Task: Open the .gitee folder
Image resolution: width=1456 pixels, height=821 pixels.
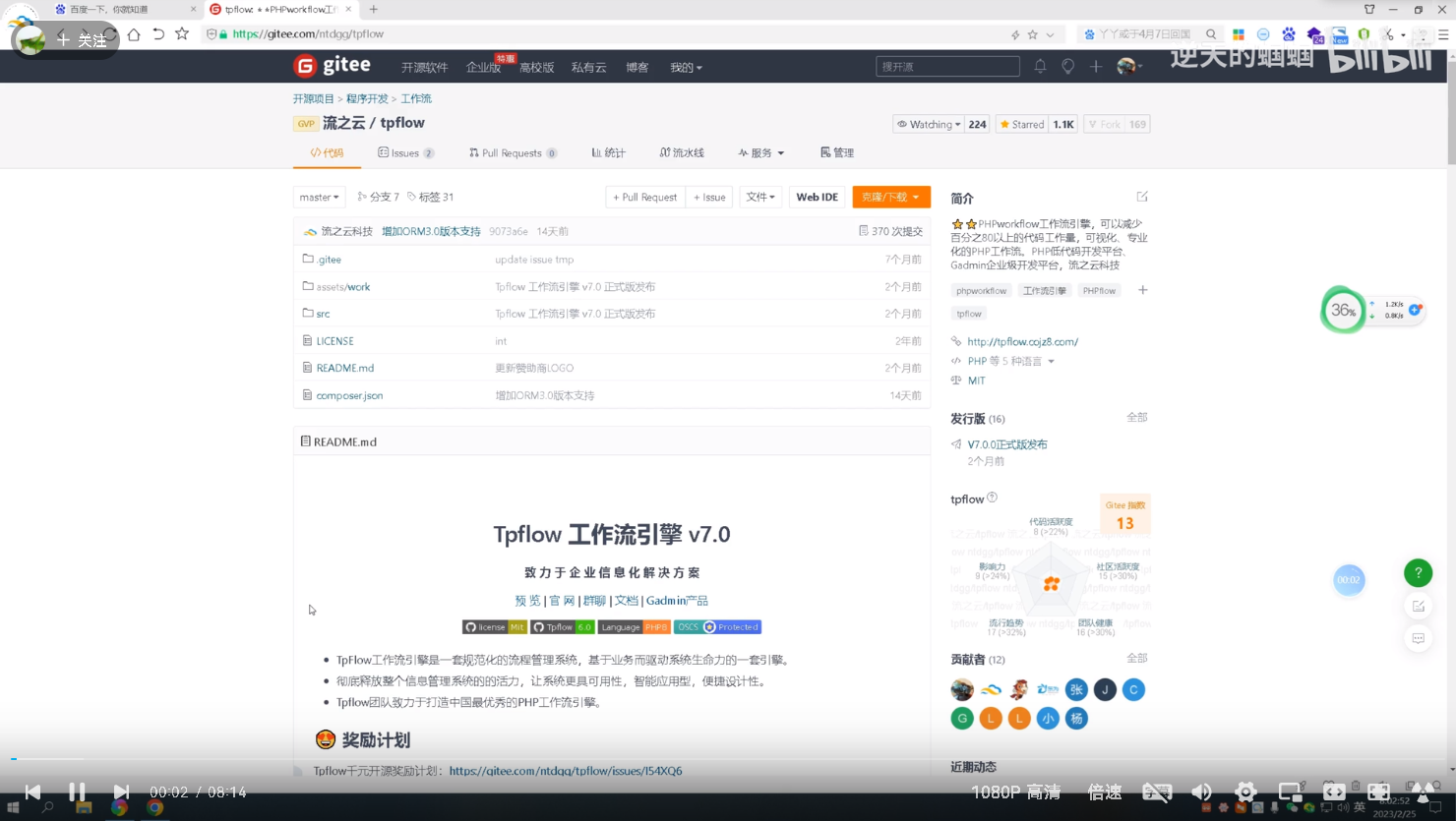Action: point(330,260)
